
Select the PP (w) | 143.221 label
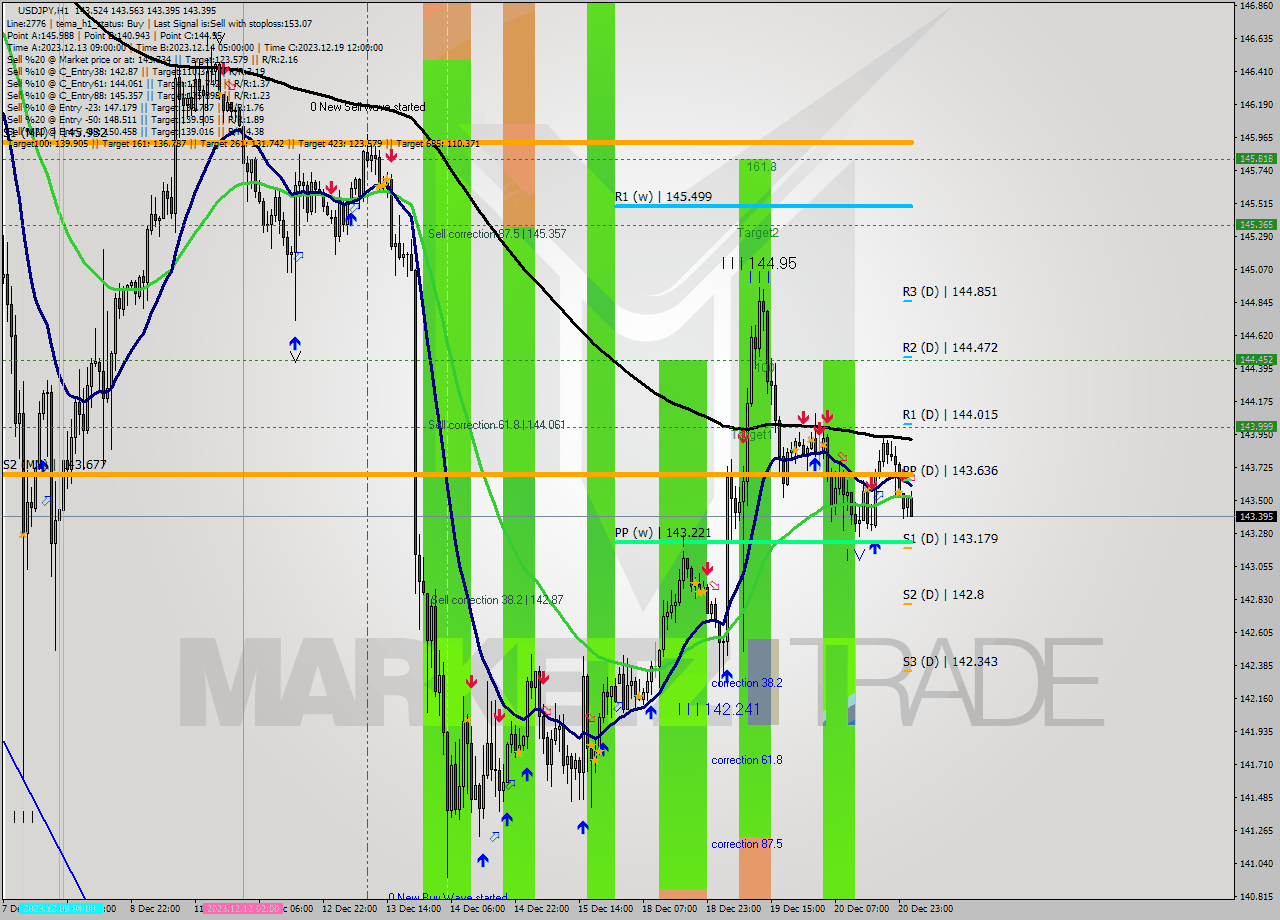(663, 533)
